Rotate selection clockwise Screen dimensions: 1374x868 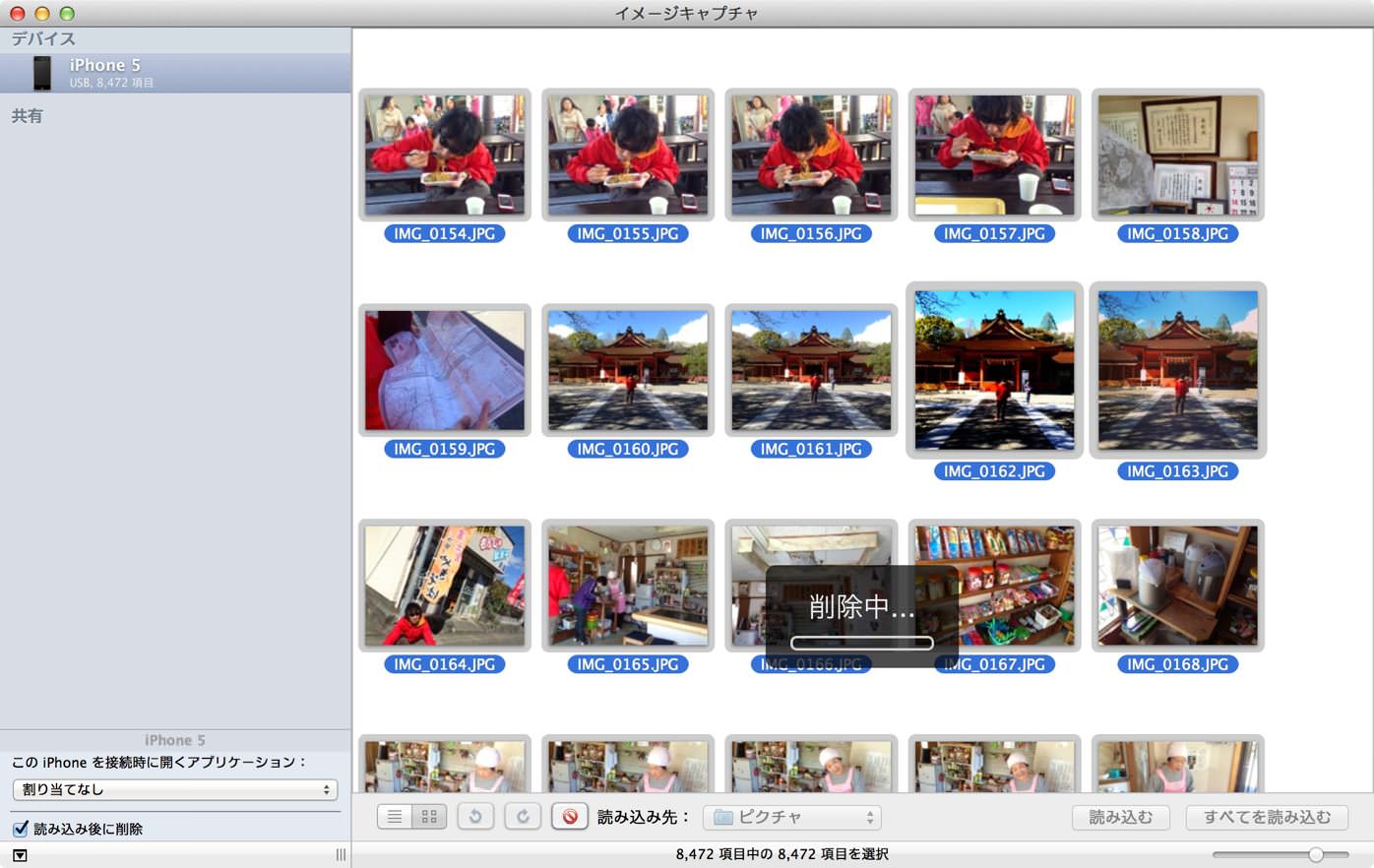coord(523,817)
